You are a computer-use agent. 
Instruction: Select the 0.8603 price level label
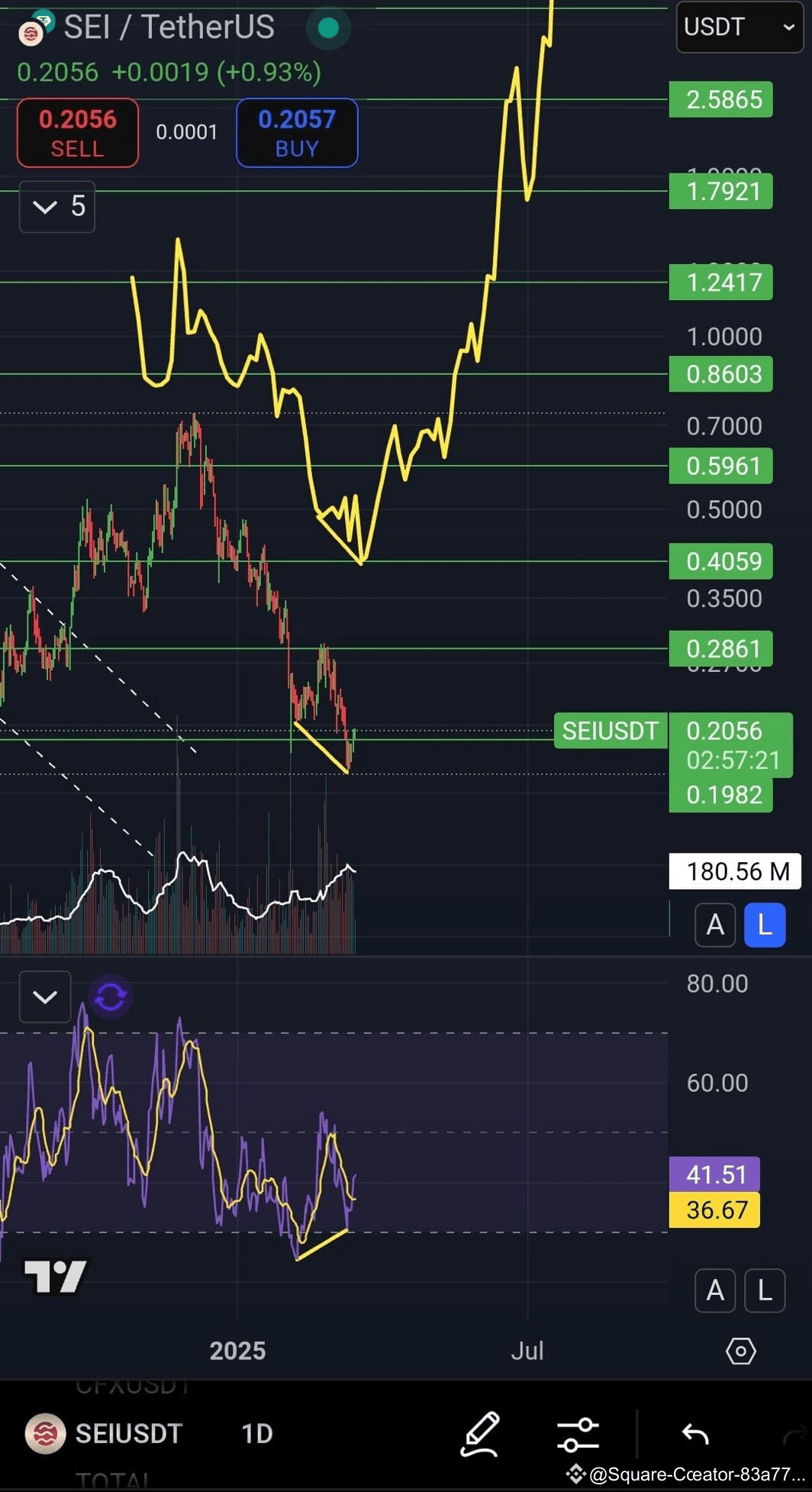(x=721, y=374)
